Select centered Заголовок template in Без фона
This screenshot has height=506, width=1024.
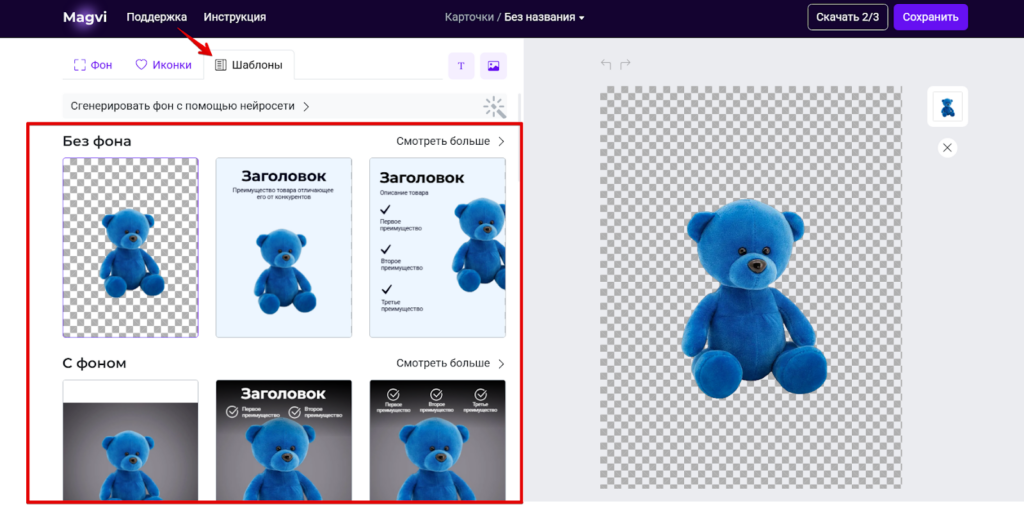point(283,247)
